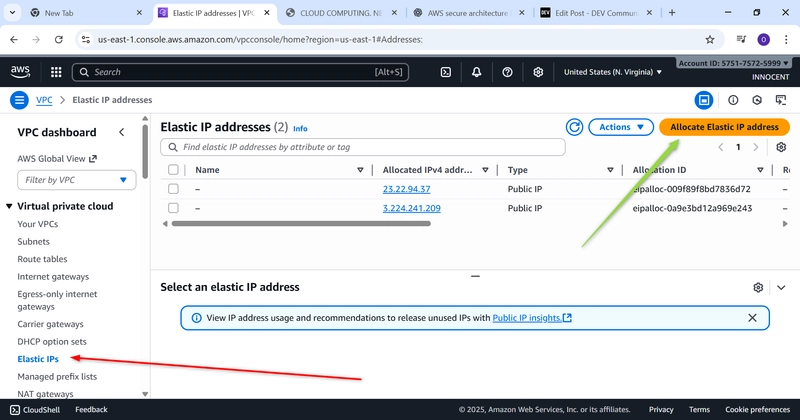Screen dimensions: 800x420
Task: Open split panel preferences gear
Action: coord(758,287)
